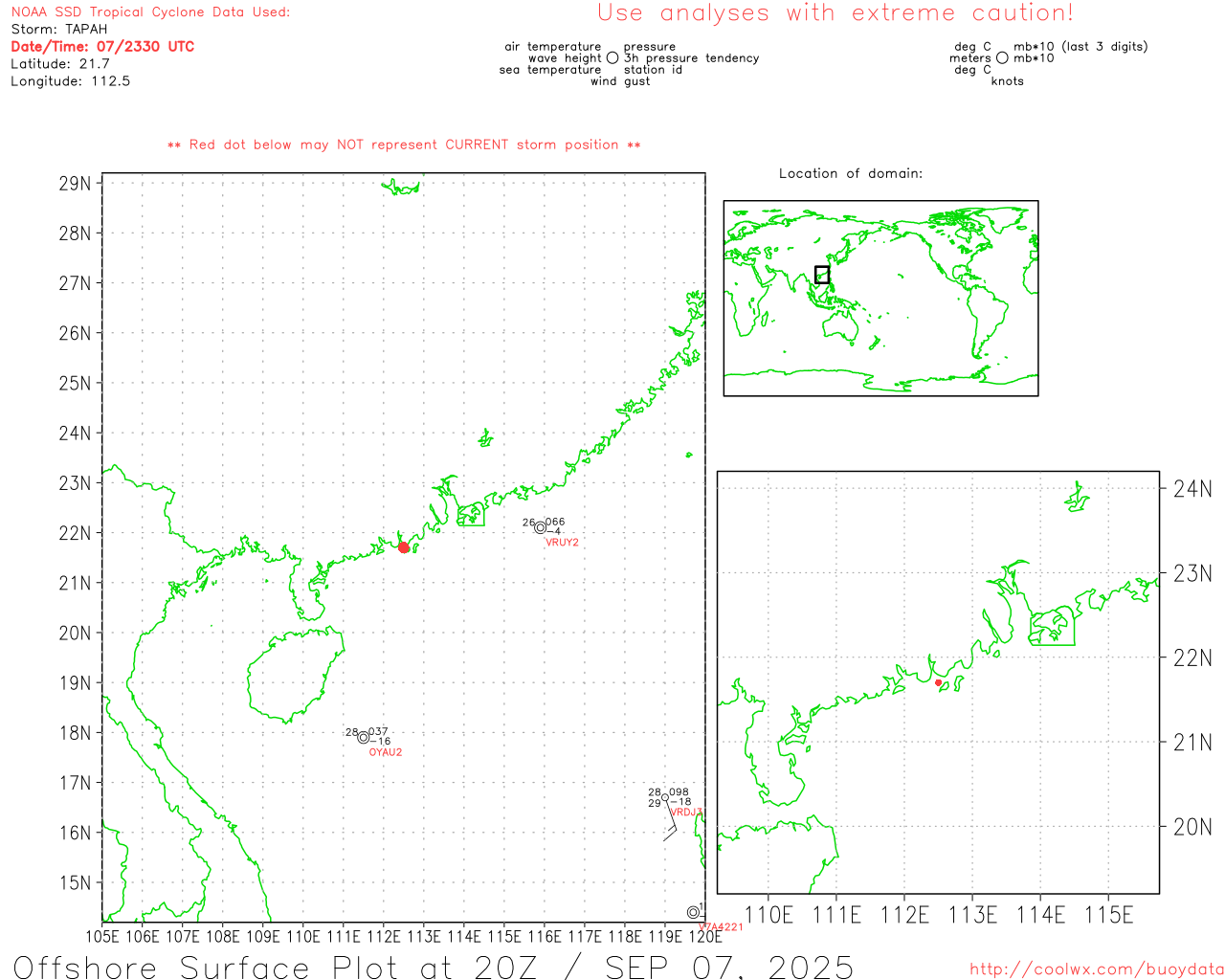Image resolution: width=1225 pixels, height=980 pixels.
Task: Select the V7A4221 station circle marker
Action: coord(693,912)
